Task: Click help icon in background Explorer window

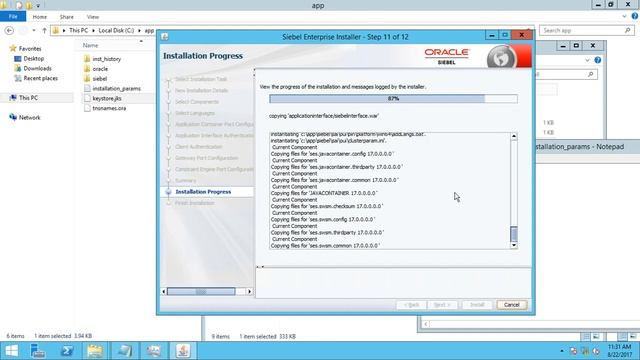Action: pos(598,60)
